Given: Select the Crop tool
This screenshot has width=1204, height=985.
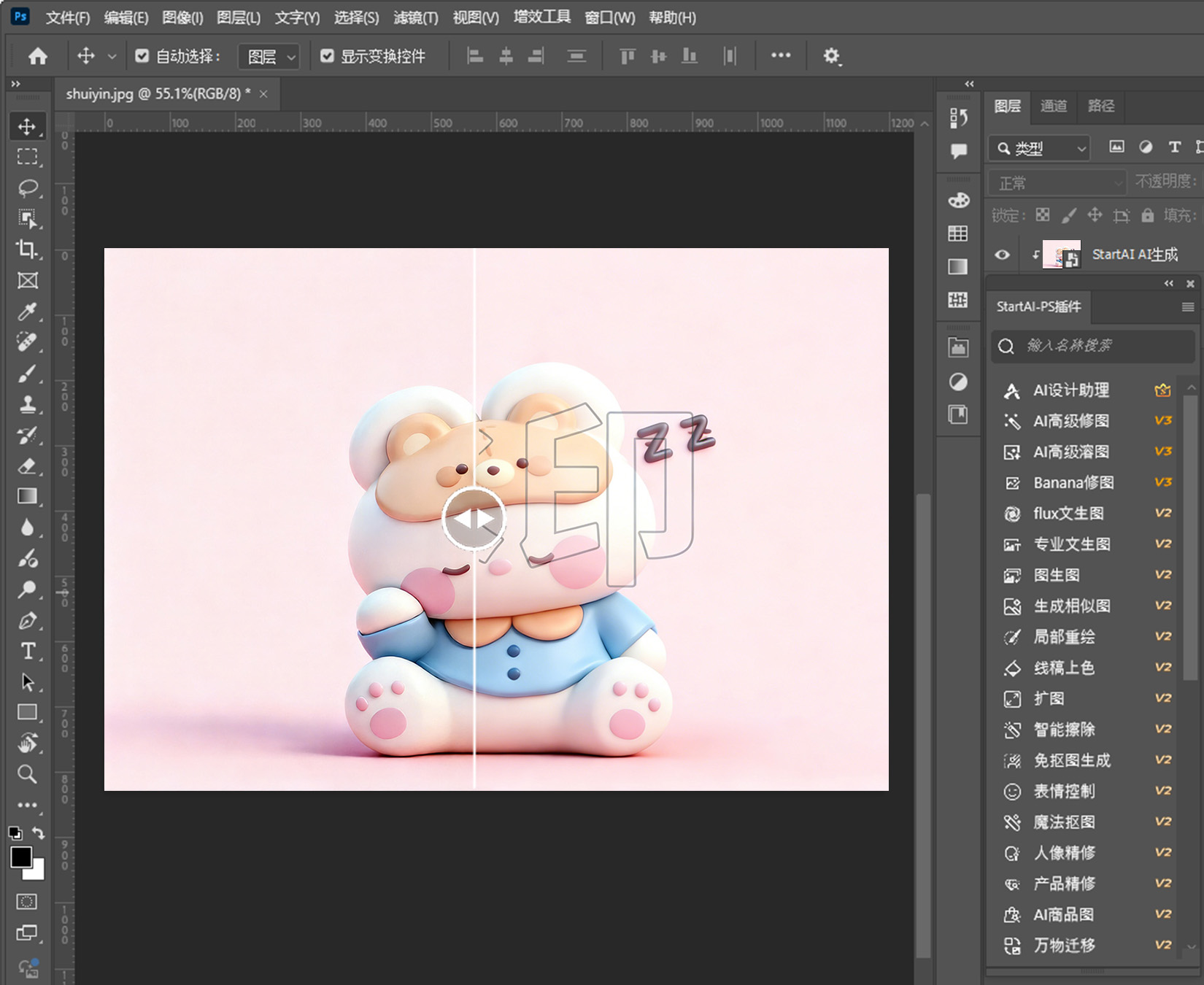Looking at the screenshot, I should coord(28,250).
